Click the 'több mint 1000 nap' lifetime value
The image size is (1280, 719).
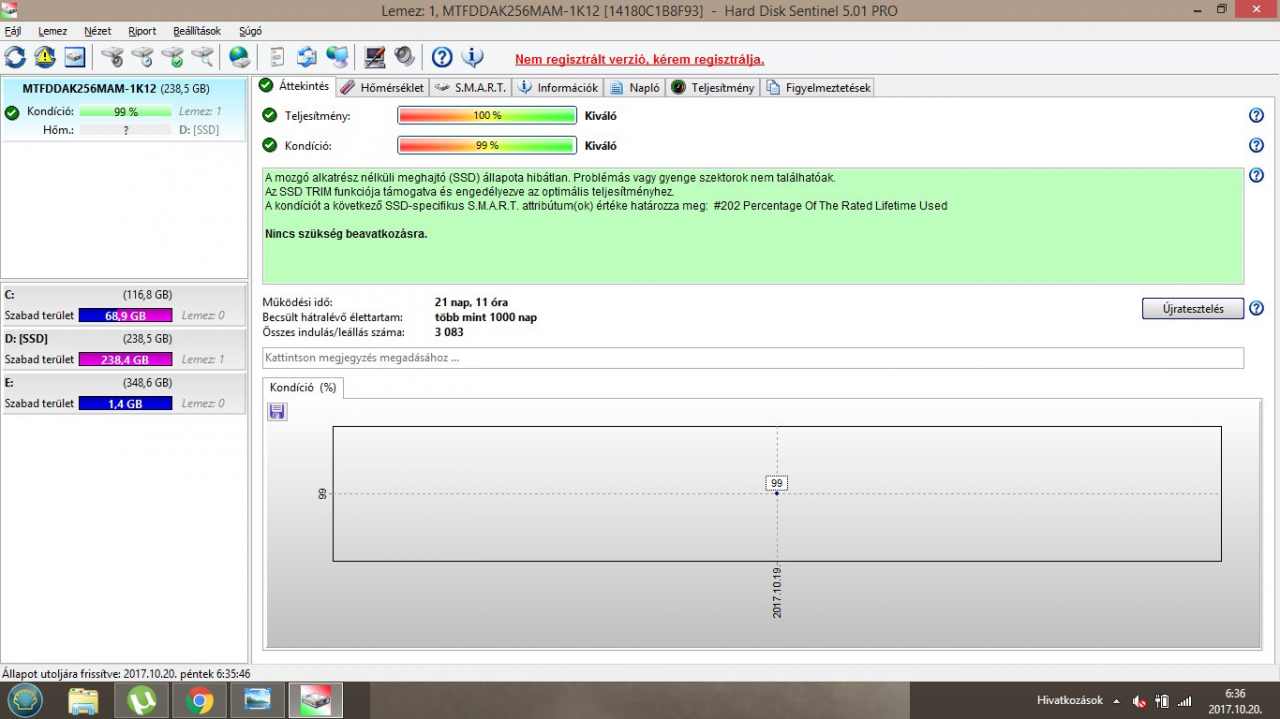pos(486,317)
